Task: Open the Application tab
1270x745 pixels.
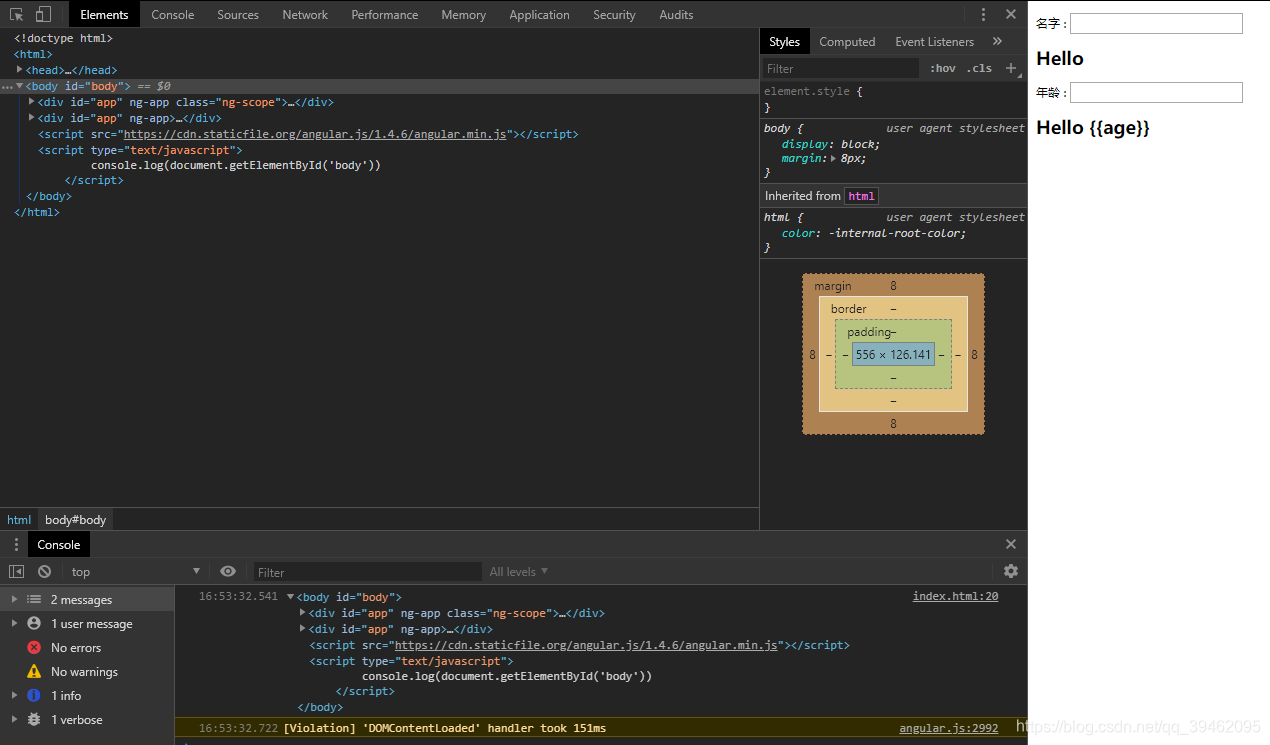Action: click(x=539, y=14)
